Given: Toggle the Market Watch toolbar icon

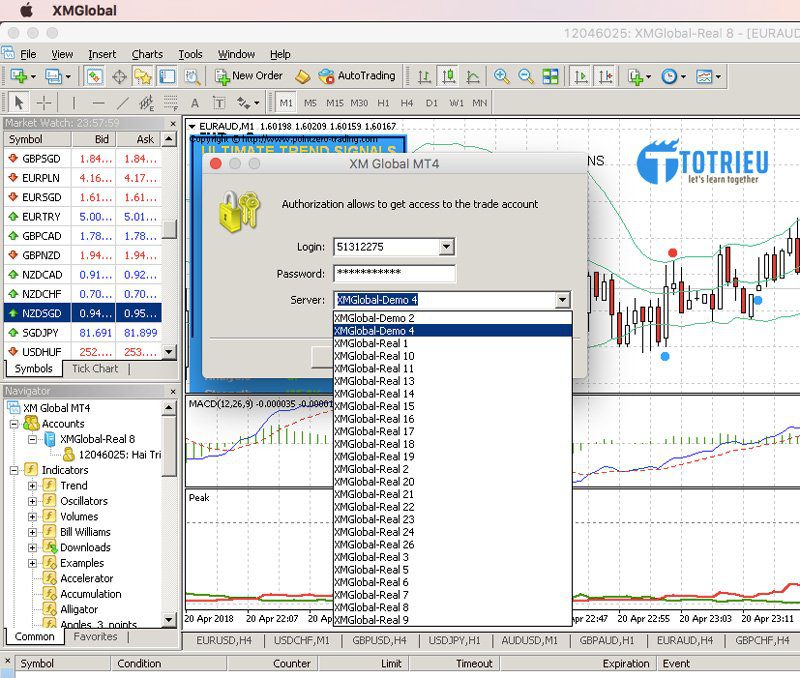Looking at the screenshot, I should (x=94, y=77).
